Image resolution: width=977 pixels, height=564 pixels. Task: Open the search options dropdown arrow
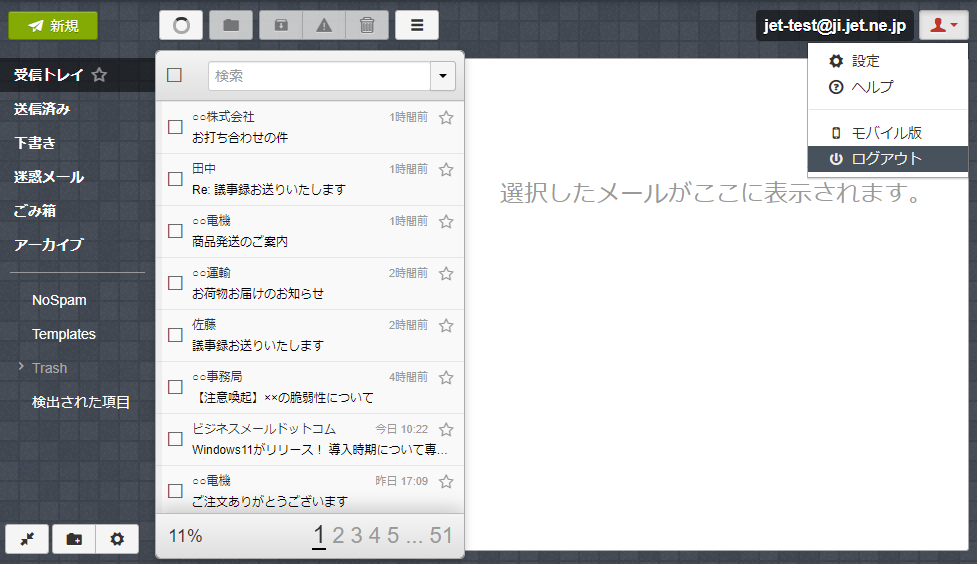[x=443, y=76]
